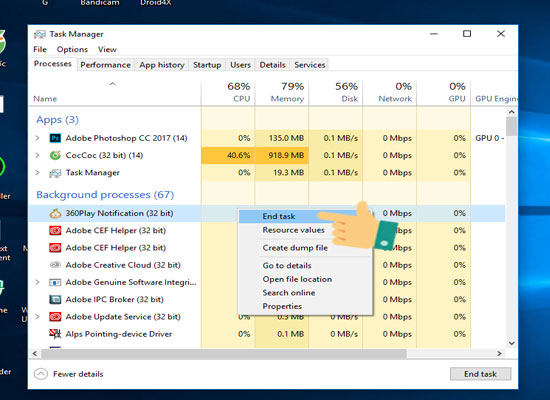Screen dimensions: 550x400
Task: Select the Alps Pointing-device Driver row
Action: pyautogui.click(x=267, y=334)
